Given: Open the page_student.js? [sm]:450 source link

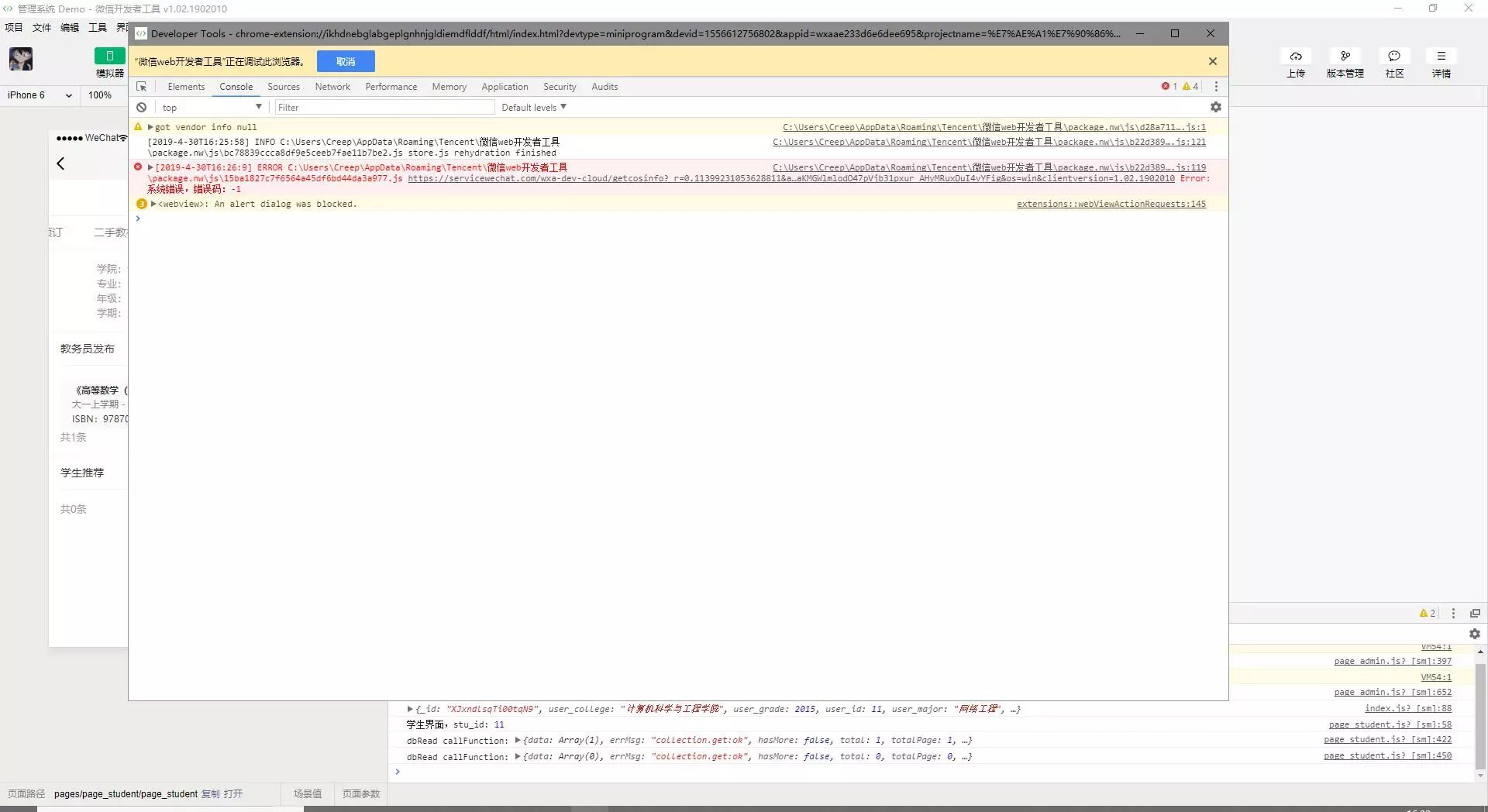Looking at the screenshot, I should point(1388,756).
